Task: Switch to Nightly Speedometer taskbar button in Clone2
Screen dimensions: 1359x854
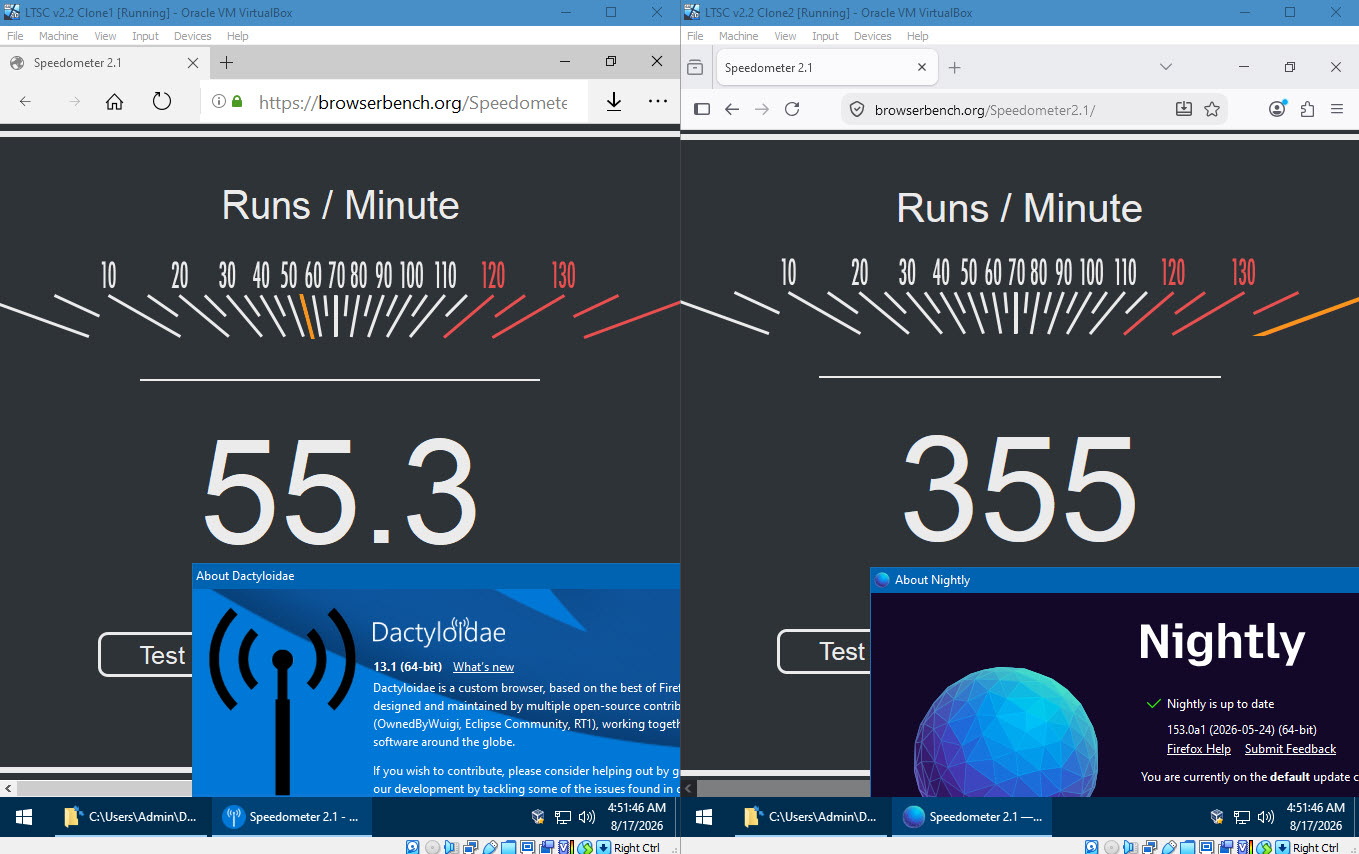Action: click(972, 817)
